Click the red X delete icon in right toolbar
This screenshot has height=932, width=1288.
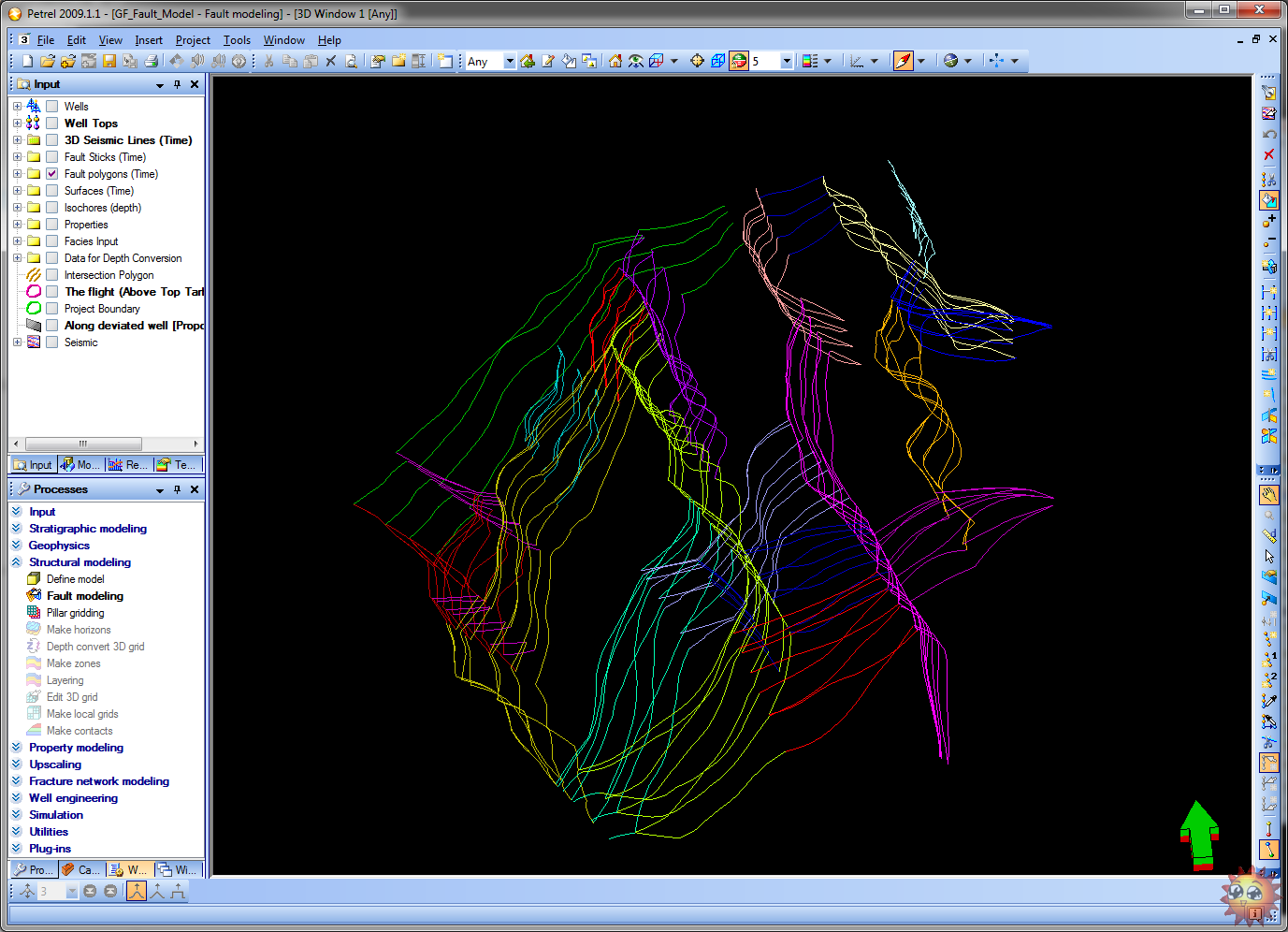pyautogui.click(x=1269, y=154)
